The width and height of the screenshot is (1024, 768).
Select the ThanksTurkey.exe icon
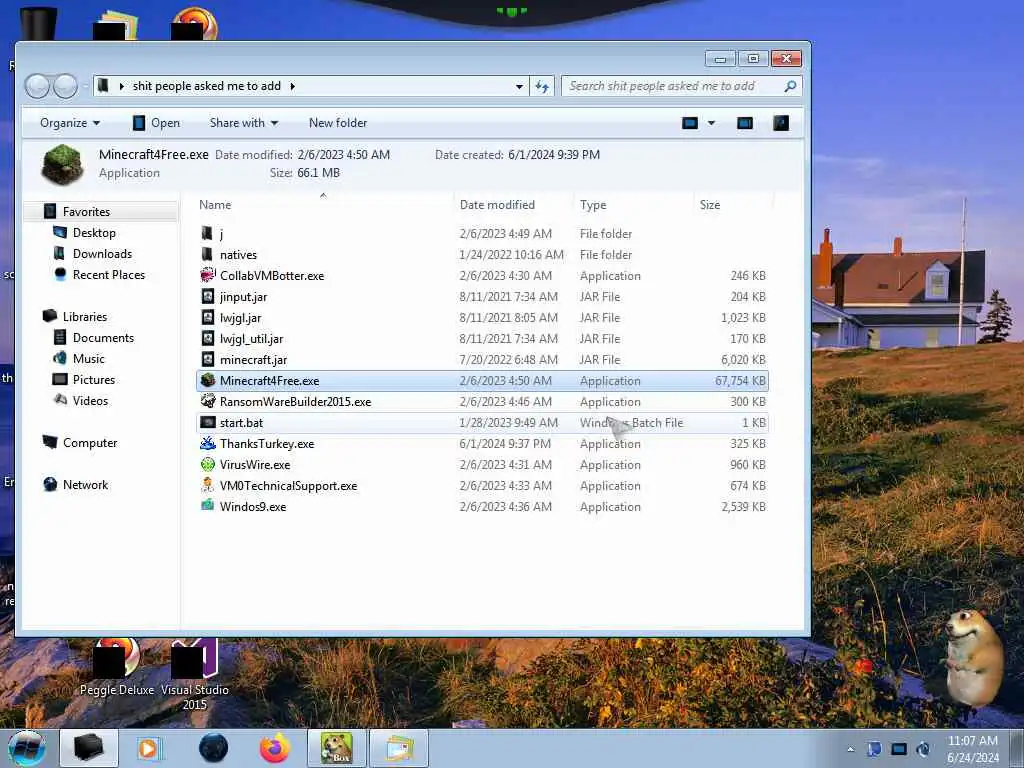point(208,443)
